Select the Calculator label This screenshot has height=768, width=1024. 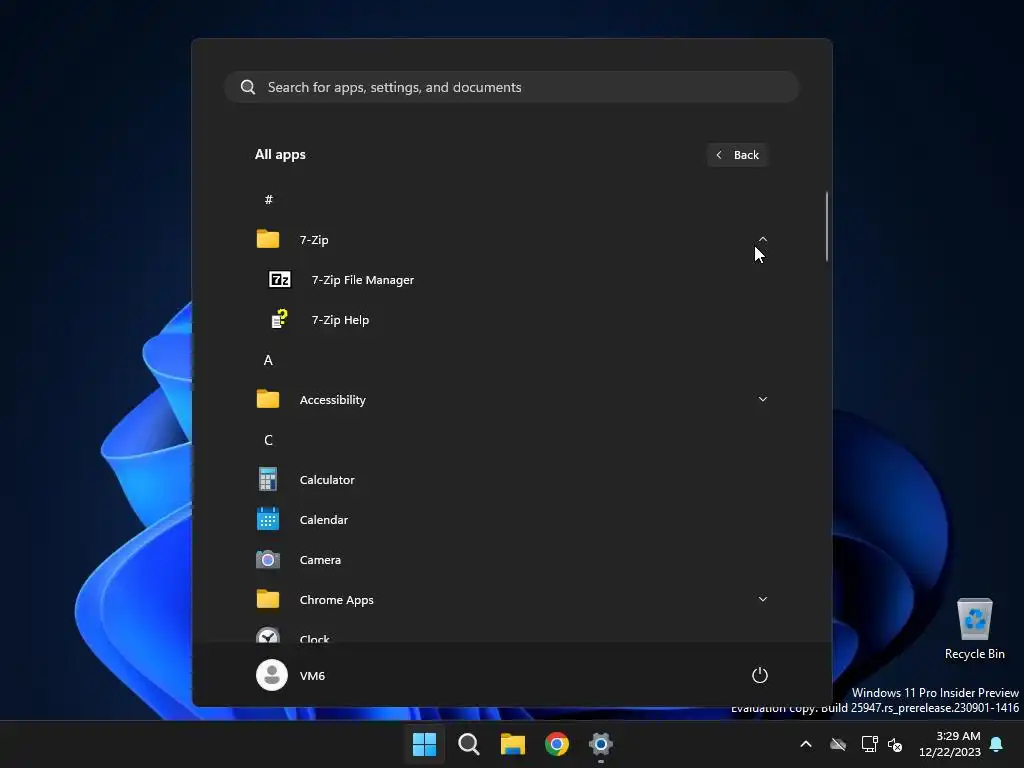(327, 480)
